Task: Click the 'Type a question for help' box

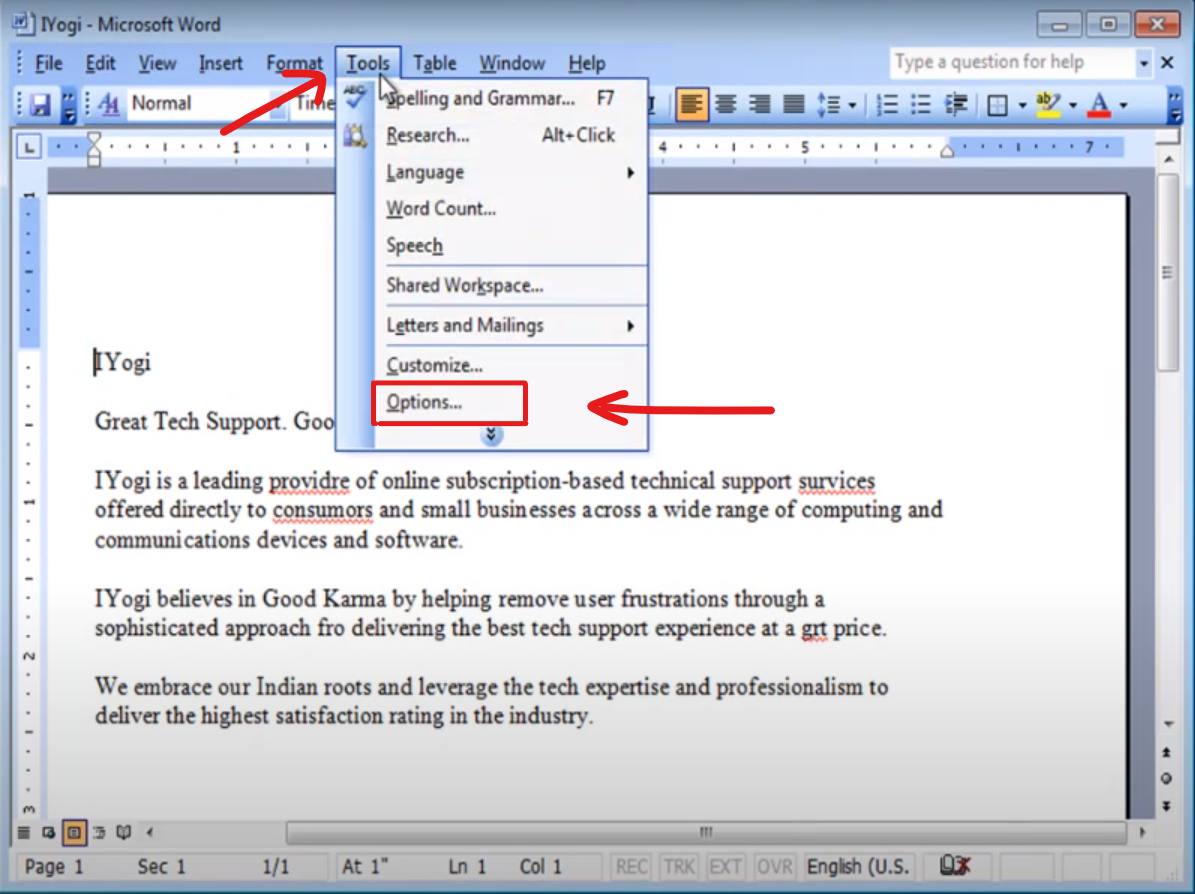Action: click(1012, 62)
